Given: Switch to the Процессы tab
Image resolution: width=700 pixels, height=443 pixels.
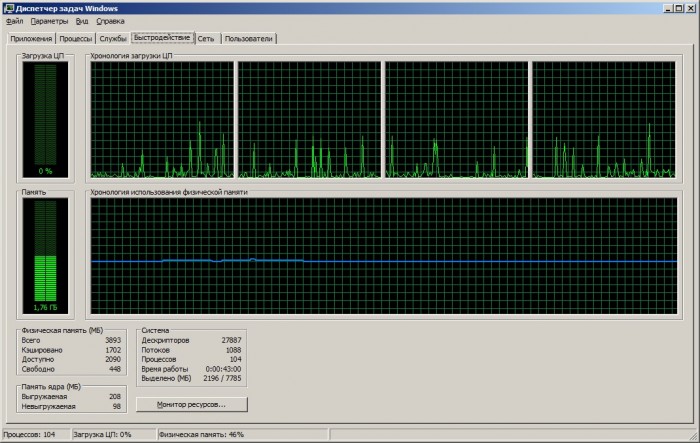Looking at the screenshot, I should click(x=75, y=39).
